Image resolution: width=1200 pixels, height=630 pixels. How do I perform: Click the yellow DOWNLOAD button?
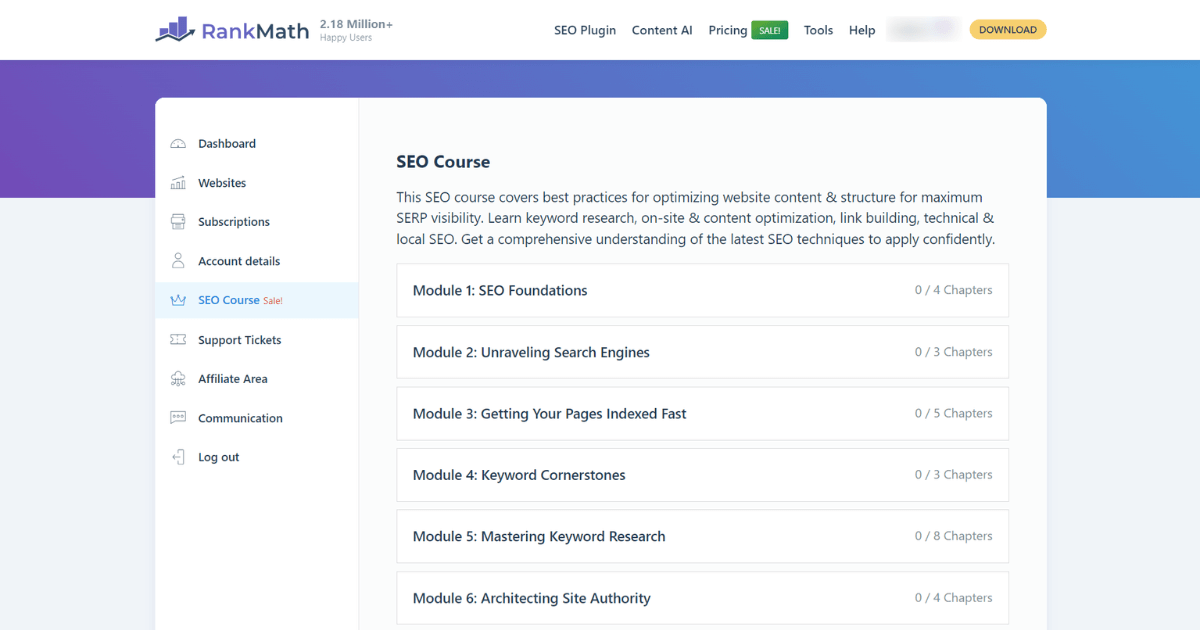[1008, 30]
